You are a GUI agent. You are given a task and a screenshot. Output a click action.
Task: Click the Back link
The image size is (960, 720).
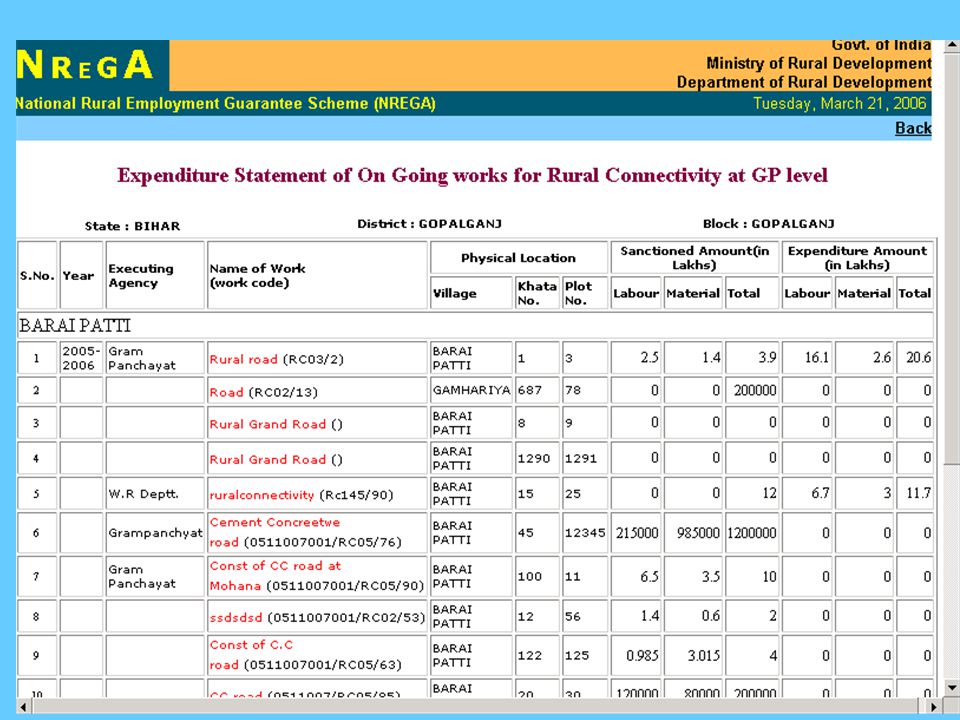point(913,128)
